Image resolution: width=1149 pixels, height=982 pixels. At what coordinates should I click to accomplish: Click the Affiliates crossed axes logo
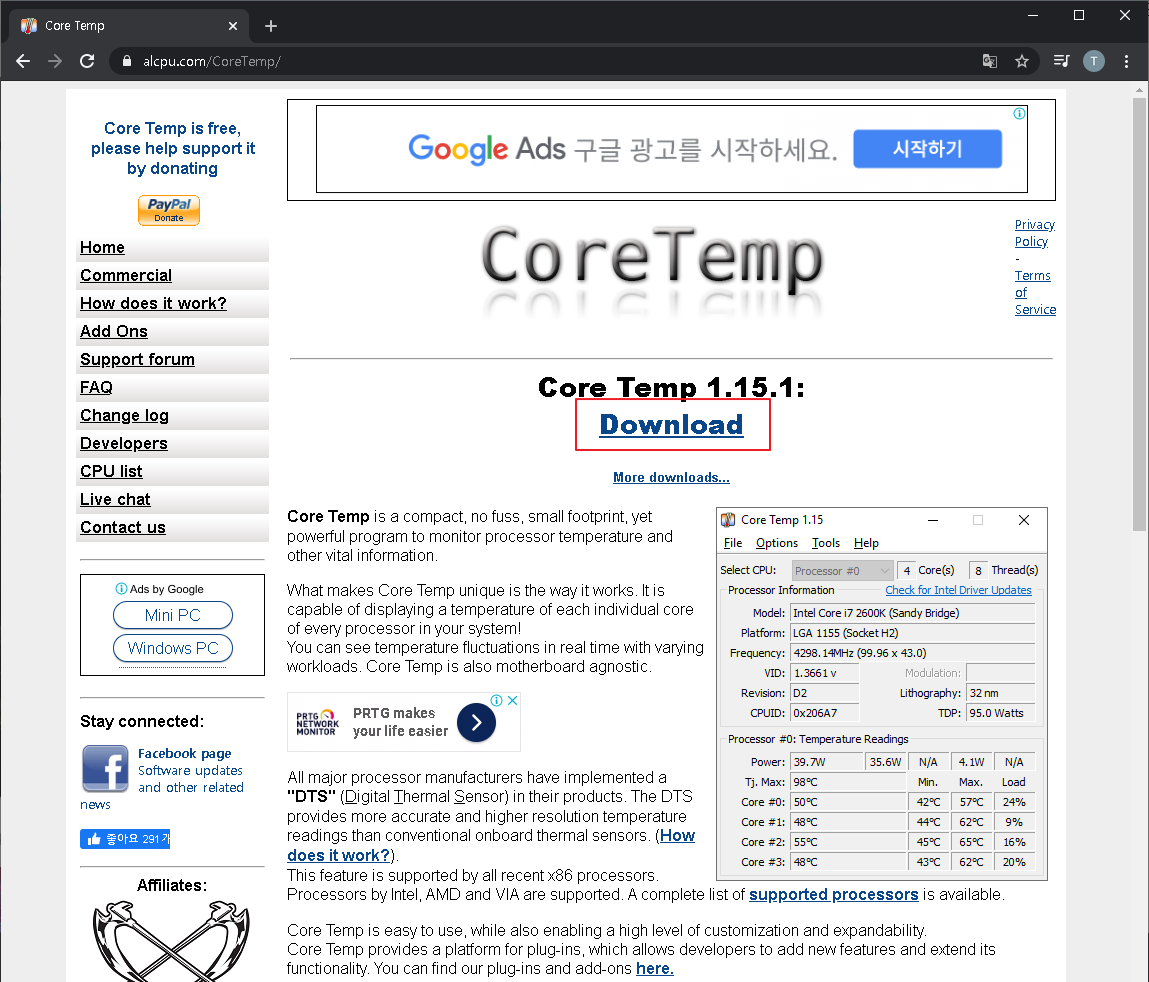(171, 940)
